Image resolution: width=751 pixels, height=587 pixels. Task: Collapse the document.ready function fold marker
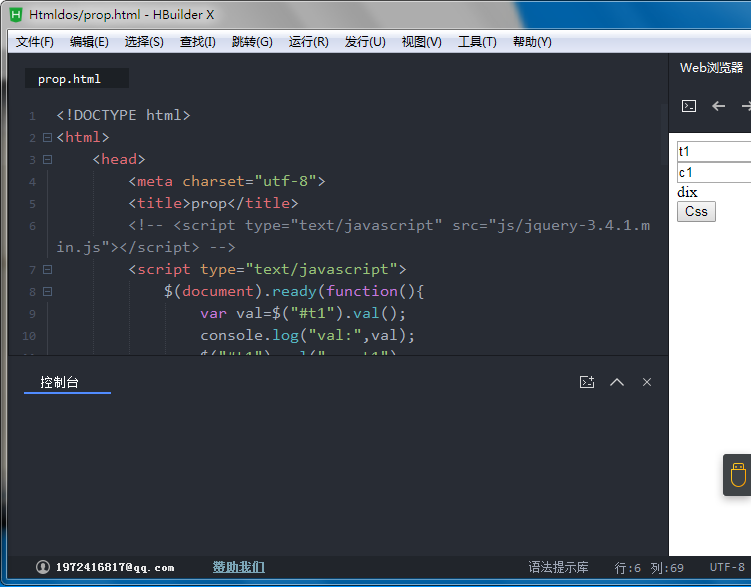pos(47,292)
